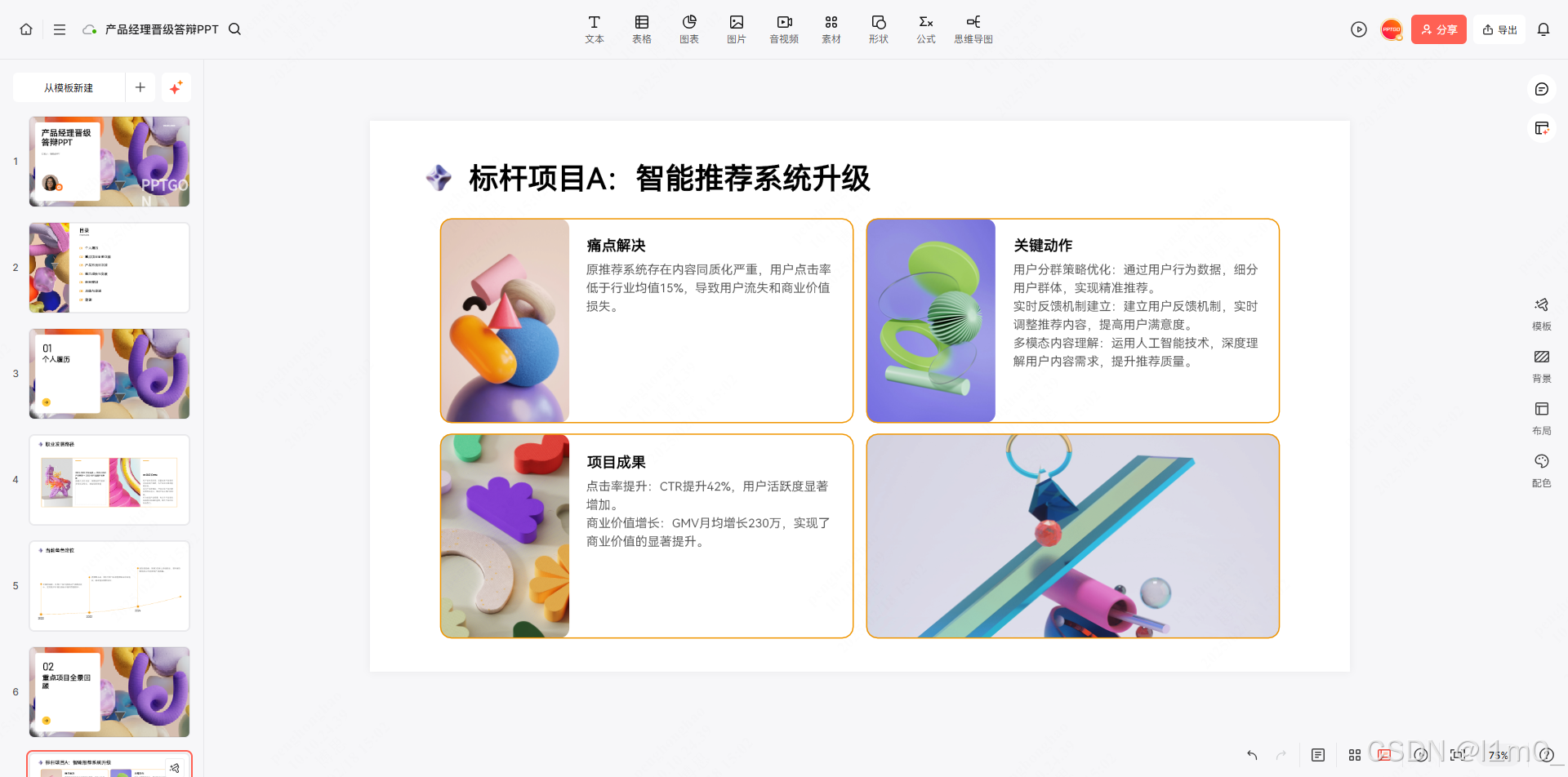Click send icon on current slide thumbnail
The width and height of the screenshot is (1568, 777).
pos(174,767)
